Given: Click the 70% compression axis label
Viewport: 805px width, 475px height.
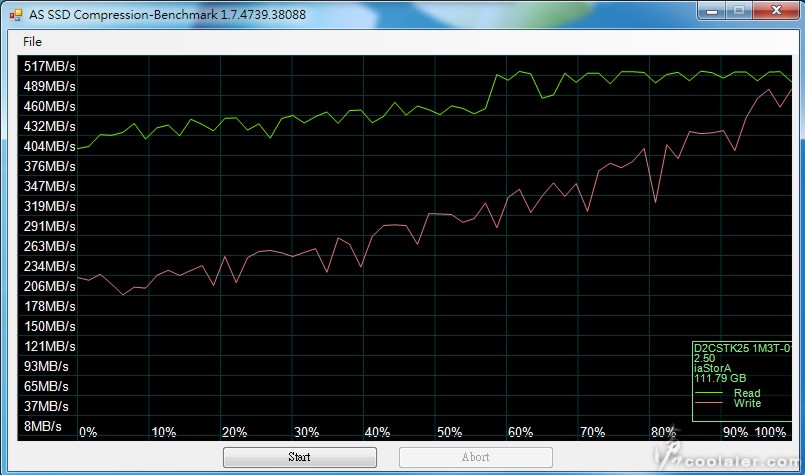Looking at the screenshot, I should pyautogui.click(x=592, y=432).
